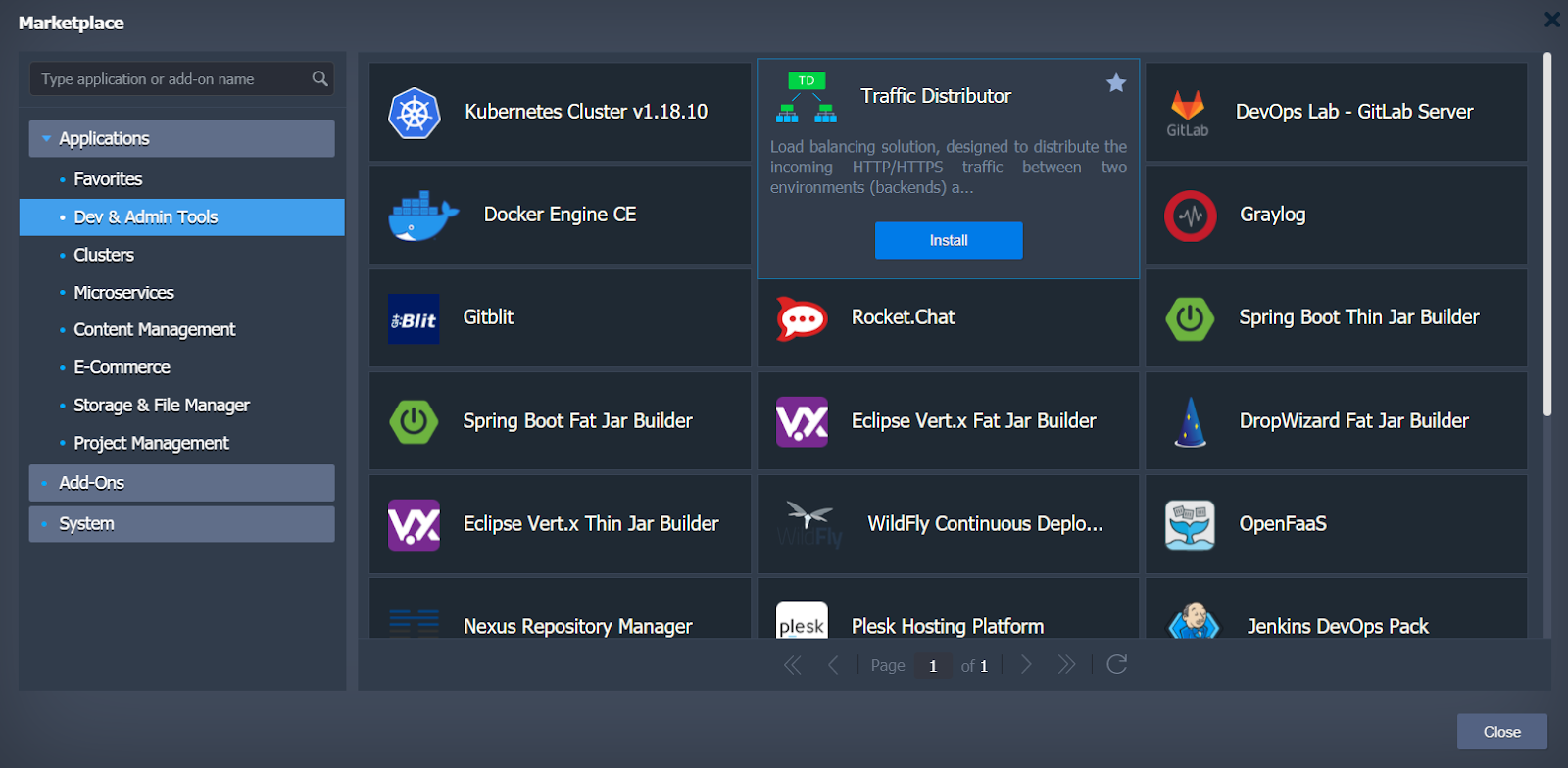
Task: Click the Jenkins DevOps Pack icon
Action: 1194,620
